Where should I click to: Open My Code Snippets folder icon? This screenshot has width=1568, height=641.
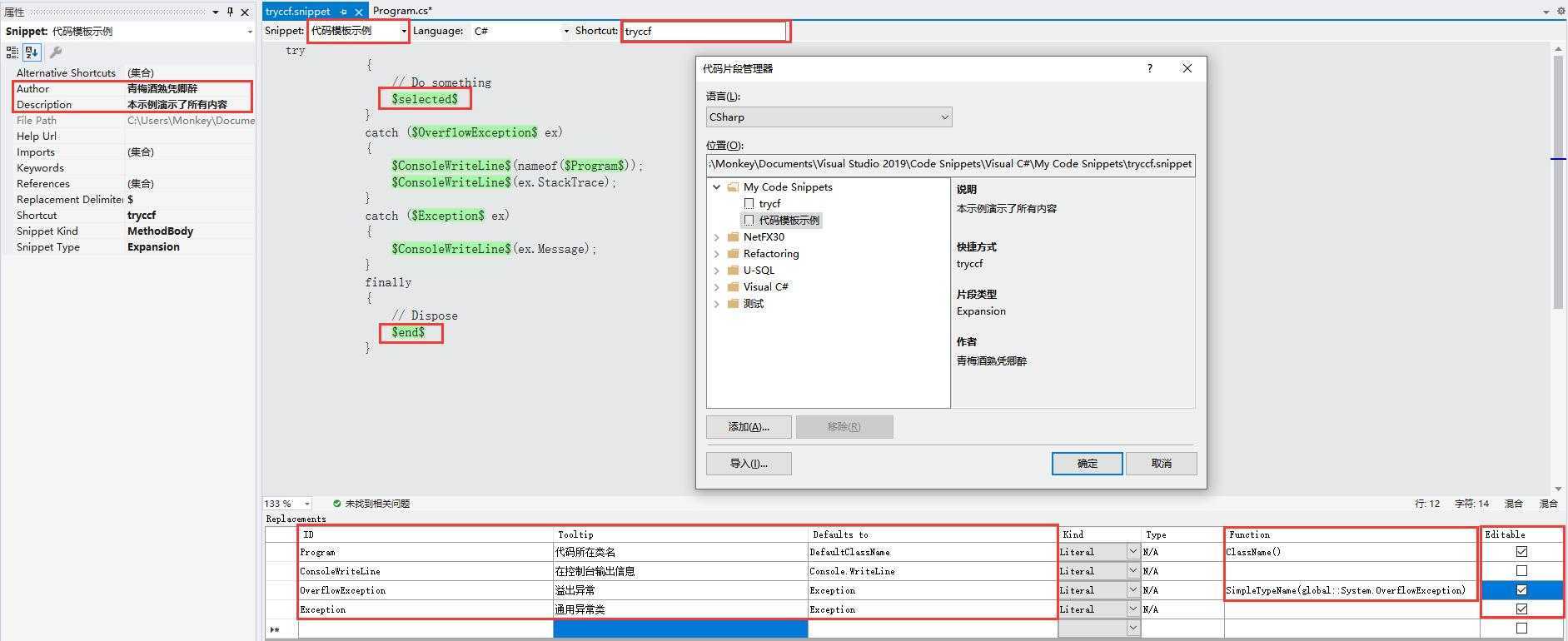[733, 187]
